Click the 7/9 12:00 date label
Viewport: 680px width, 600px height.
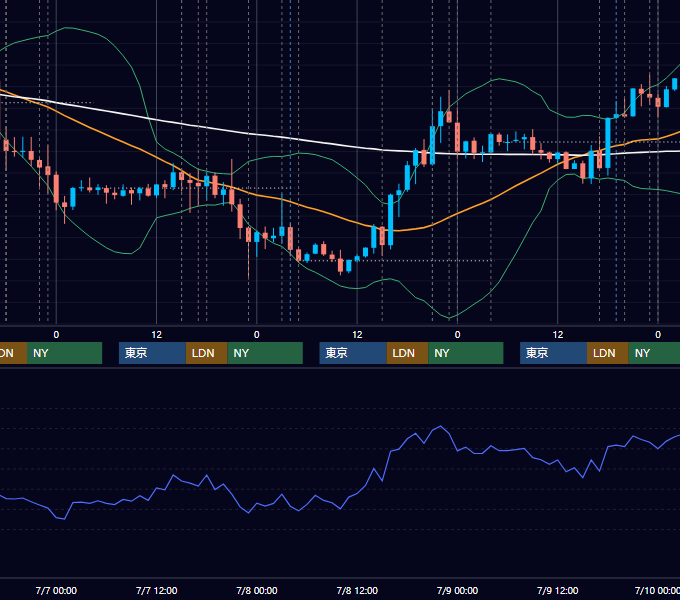[558, 590]
